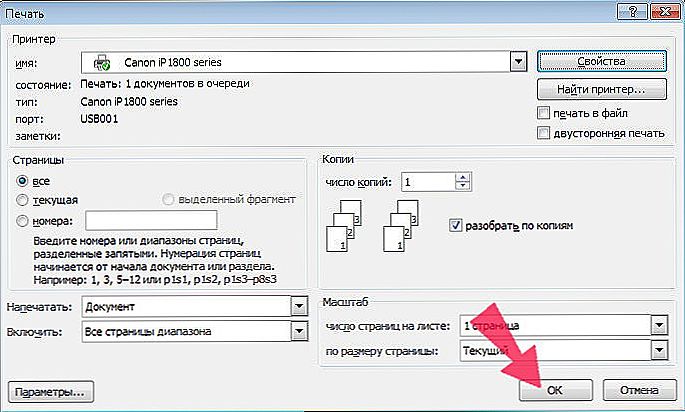Select the 'текущая' page radio button
The width and height of the screenshot is (685, 412).
(x=22, y=200)
